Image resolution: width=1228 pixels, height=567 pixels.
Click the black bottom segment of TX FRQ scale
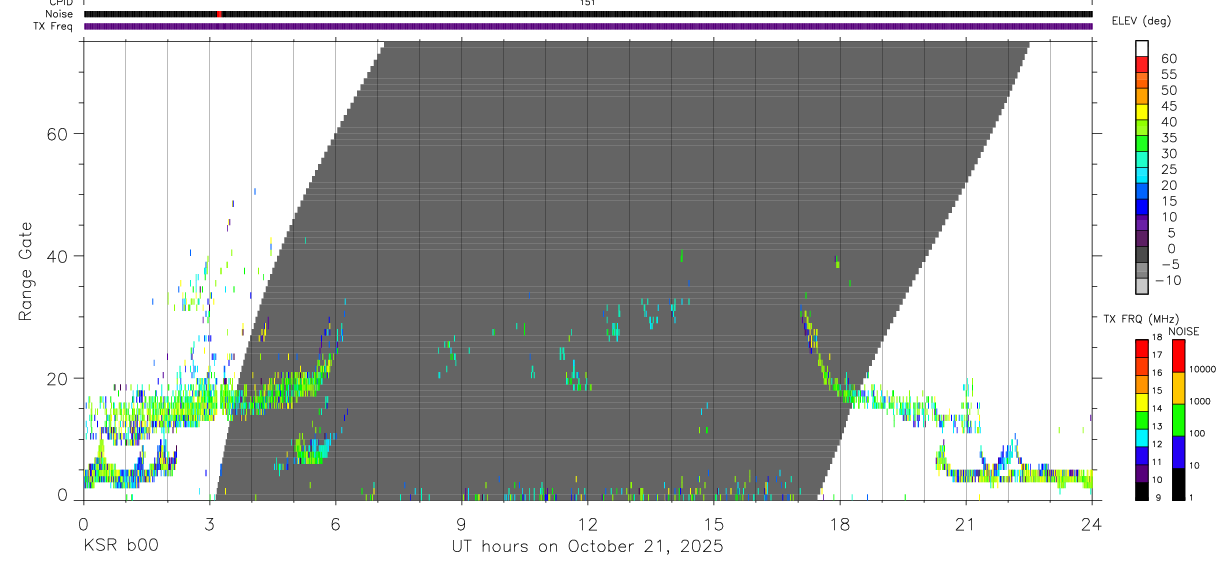[1142, 491]
